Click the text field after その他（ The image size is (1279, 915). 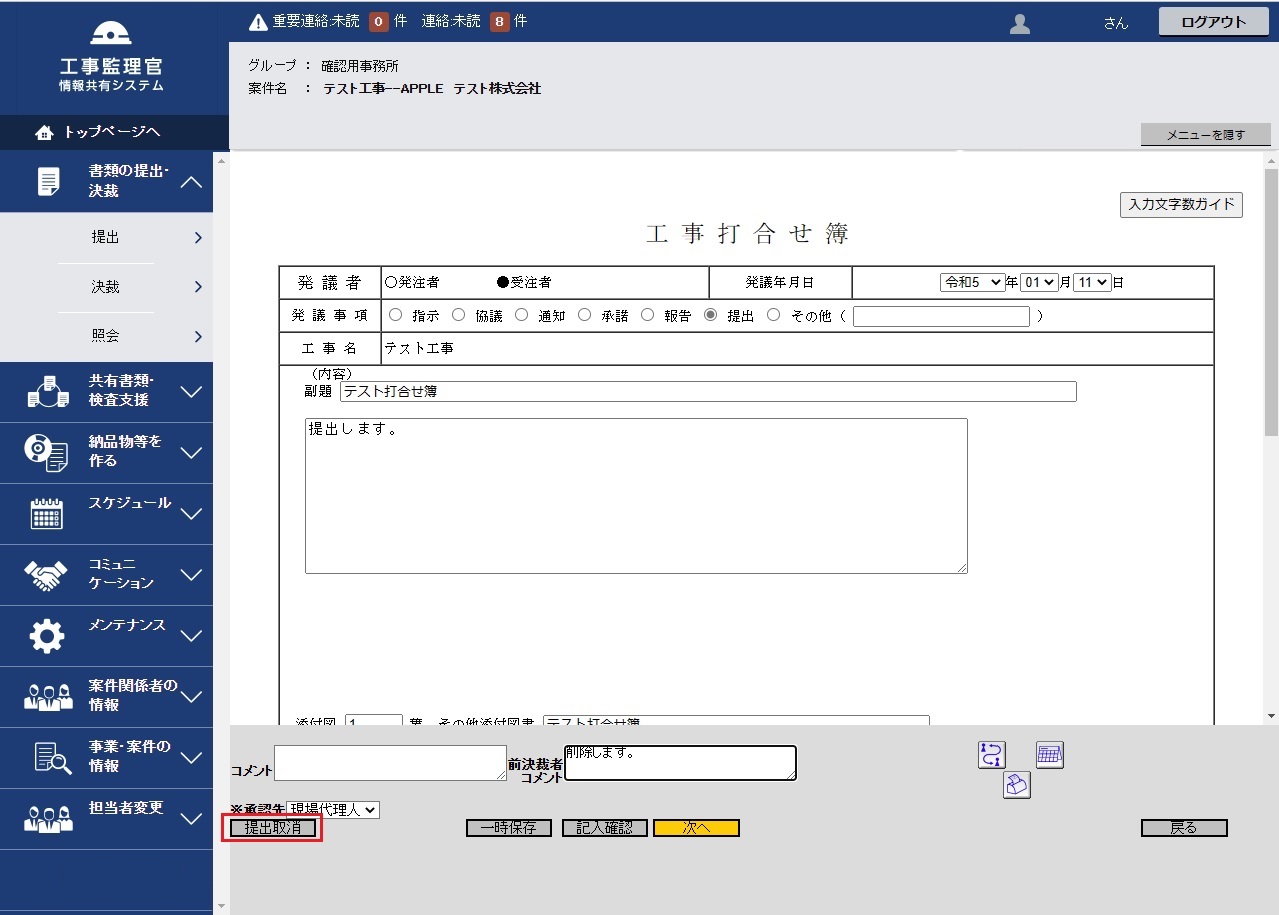point(941,316)
